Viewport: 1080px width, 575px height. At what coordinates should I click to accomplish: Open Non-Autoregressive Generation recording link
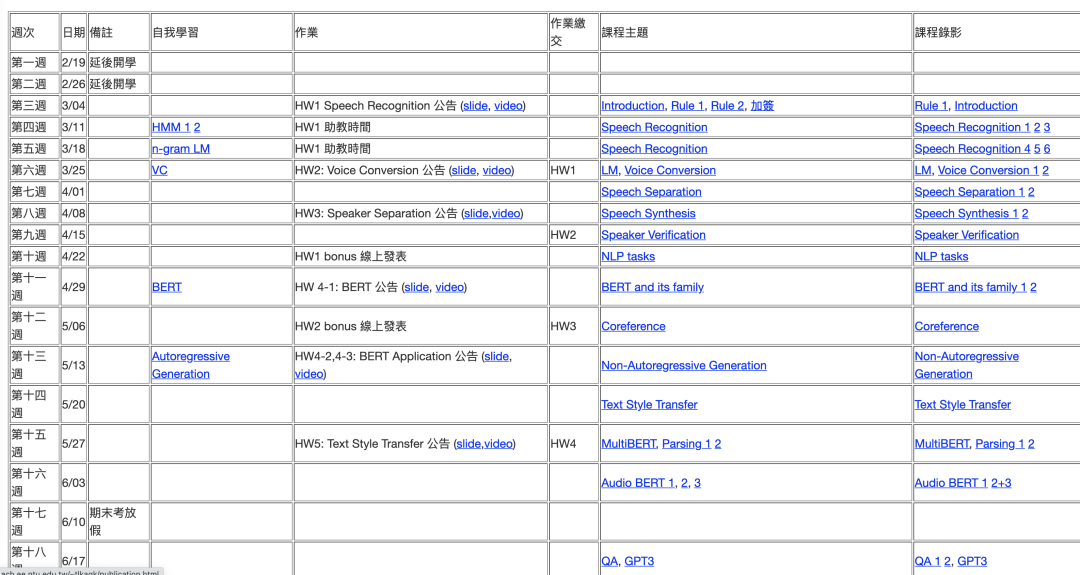point(966,365)
